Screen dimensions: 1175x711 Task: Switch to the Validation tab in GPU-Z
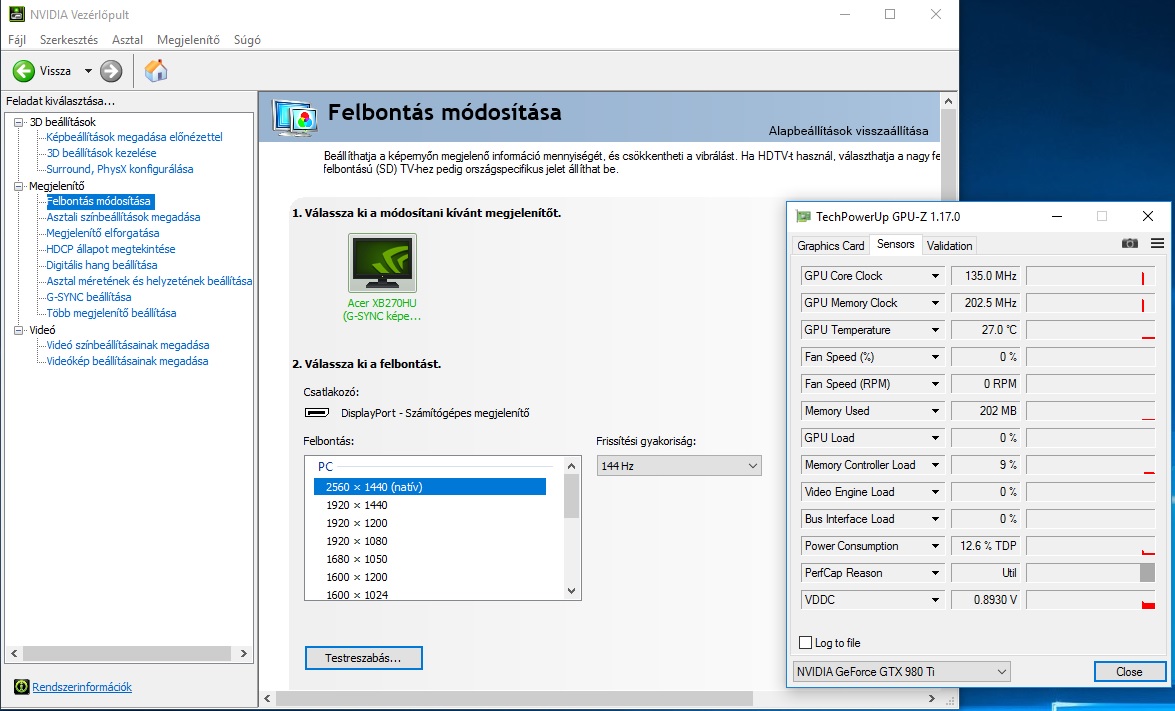click(949, 246)
